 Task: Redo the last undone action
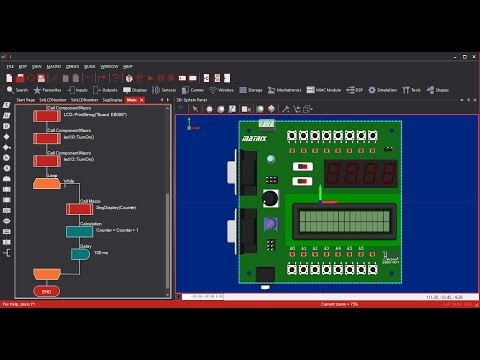[x=101, y=78]
